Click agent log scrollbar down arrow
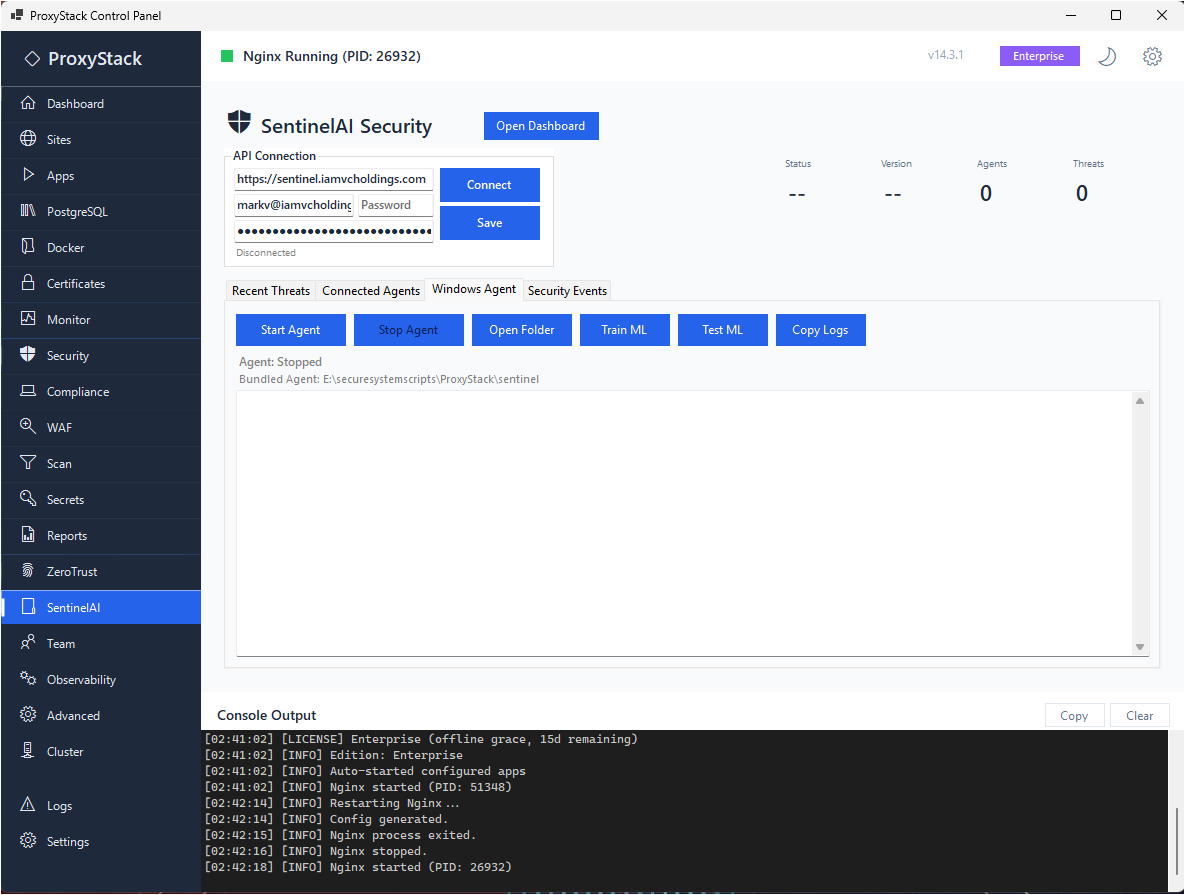Image resolution: width=1185 pixels, height=895 pixels. (1140, 647)
